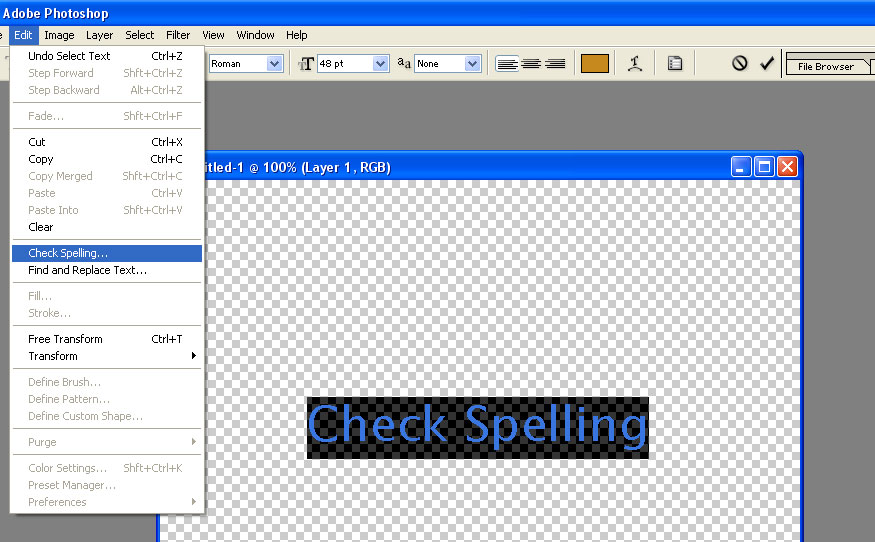The height and width of the screenshot is (542, 875).
Task: Click the font size T icon
Action: (306, 64)
